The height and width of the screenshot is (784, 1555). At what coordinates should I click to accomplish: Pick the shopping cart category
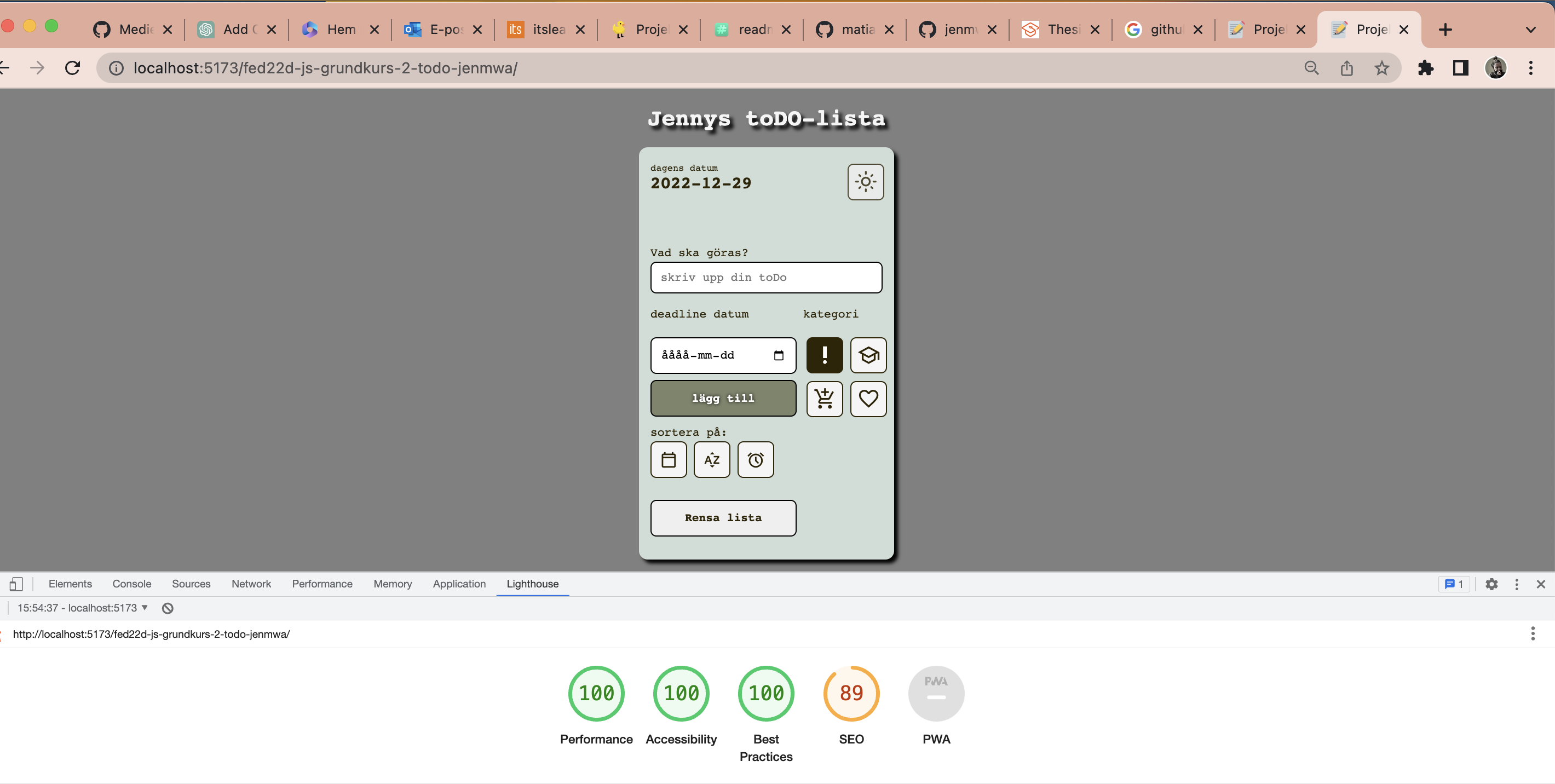click(x=824, y=399)
